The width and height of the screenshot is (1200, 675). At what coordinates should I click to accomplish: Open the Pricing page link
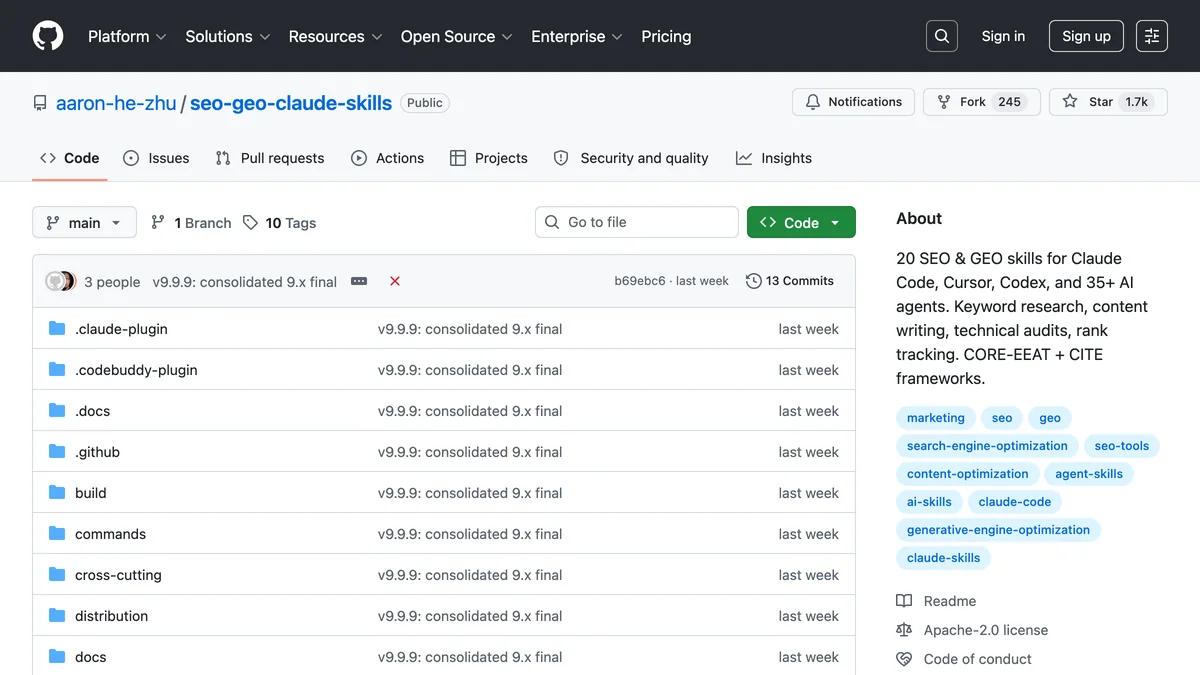[x=666, y=36]
